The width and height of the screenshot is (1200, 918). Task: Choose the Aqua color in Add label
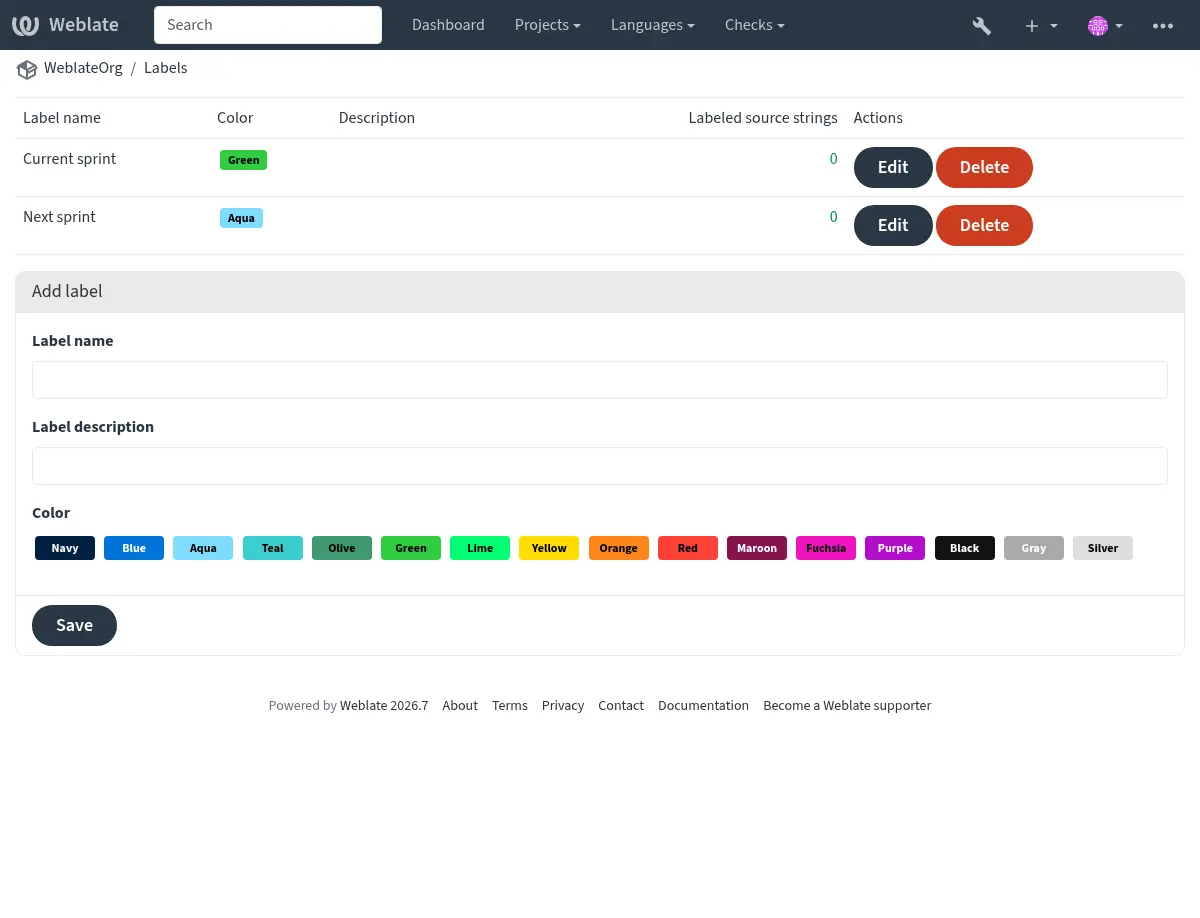pos(203,548)
